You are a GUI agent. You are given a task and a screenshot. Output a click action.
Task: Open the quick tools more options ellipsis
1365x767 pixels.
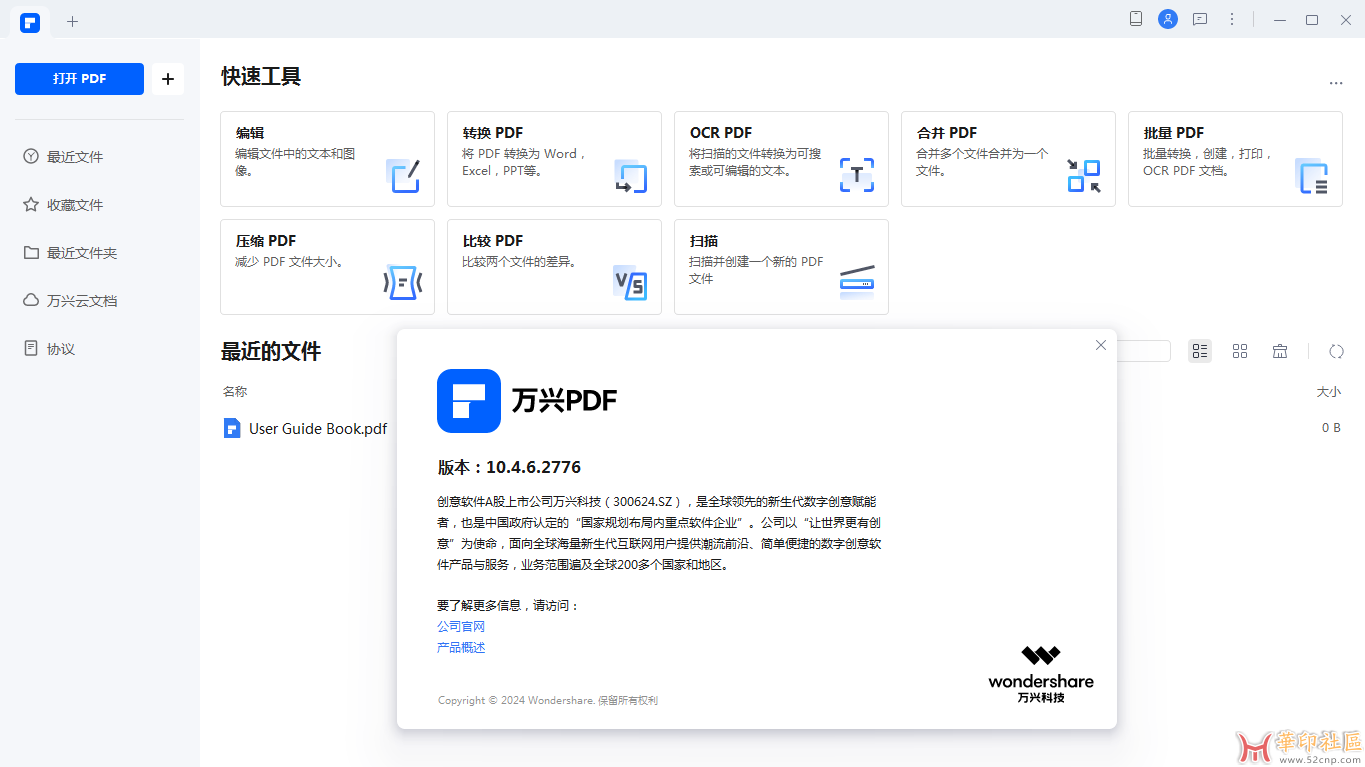tap(1336, 83)
